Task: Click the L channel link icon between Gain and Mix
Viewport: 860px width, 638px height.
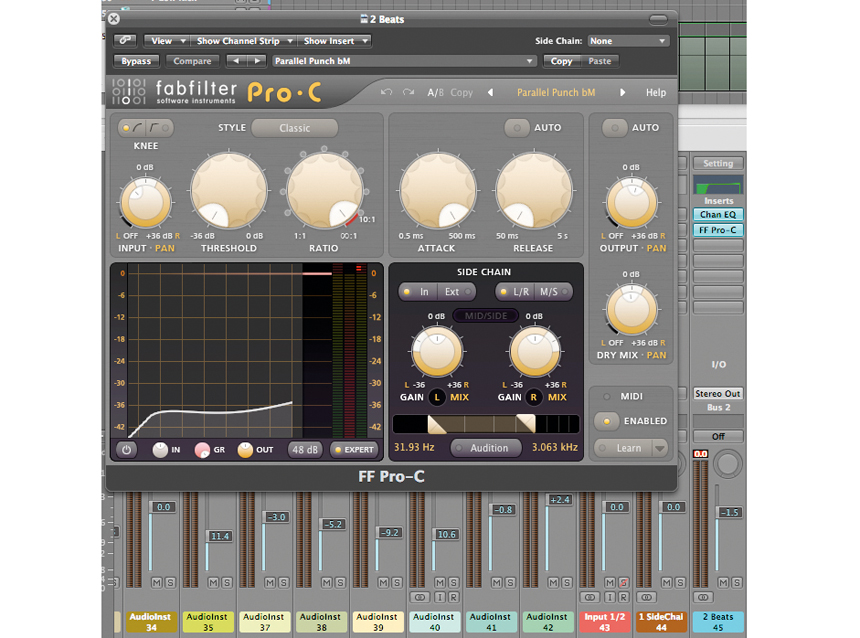Action: [x=437, y=397]
